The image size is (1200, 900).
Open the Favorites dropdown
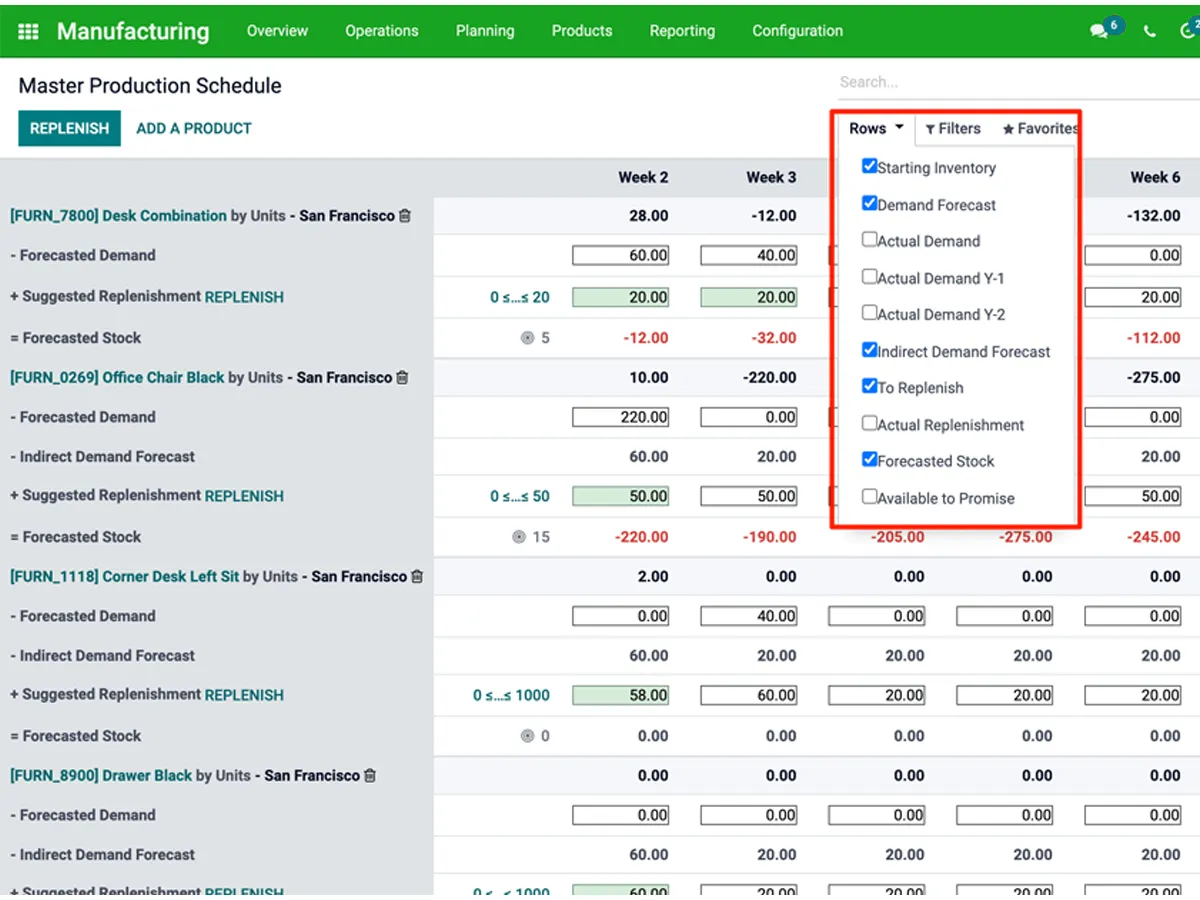pyautogui.click(x=1040, y=128)
